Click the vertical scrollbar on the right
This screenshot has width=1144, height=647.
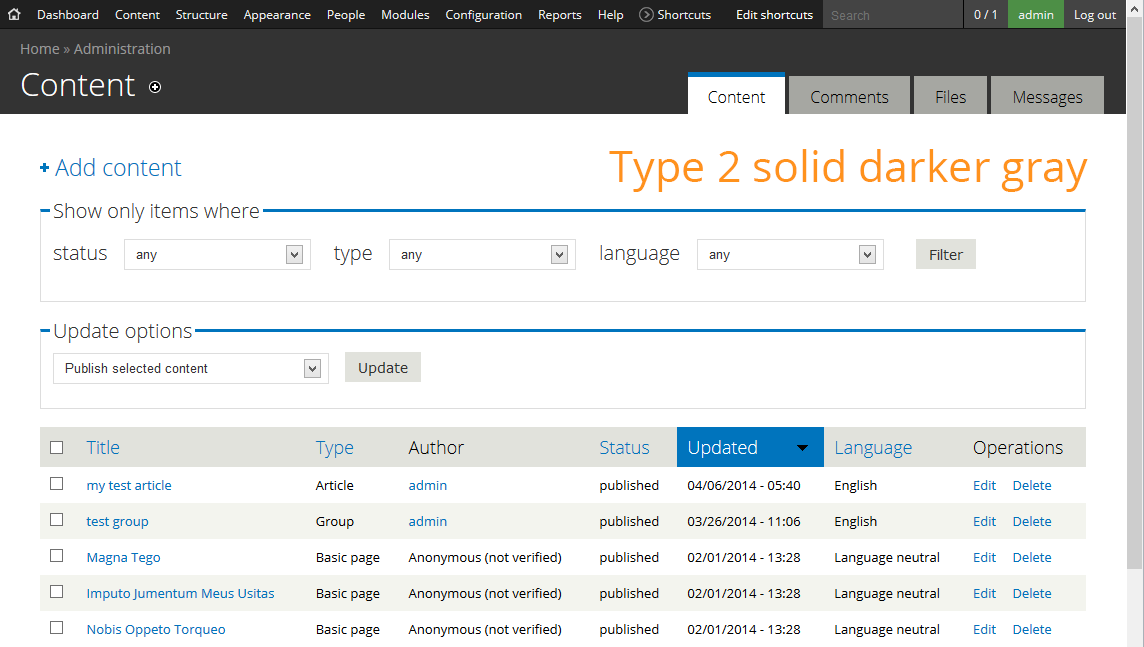click(x=1135, y=300)
